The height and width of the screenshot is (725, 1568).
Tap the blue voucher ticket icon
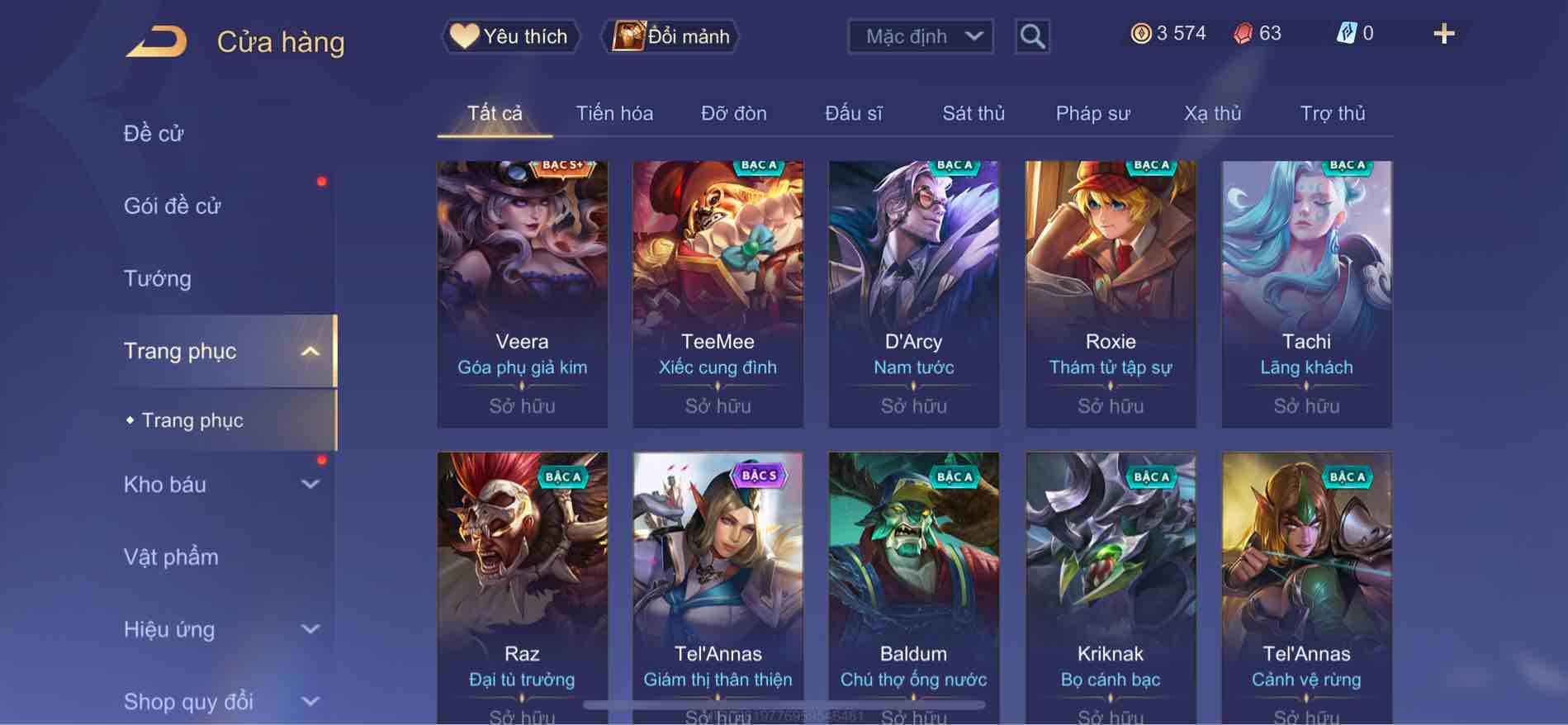click(x=1346, y=34)
